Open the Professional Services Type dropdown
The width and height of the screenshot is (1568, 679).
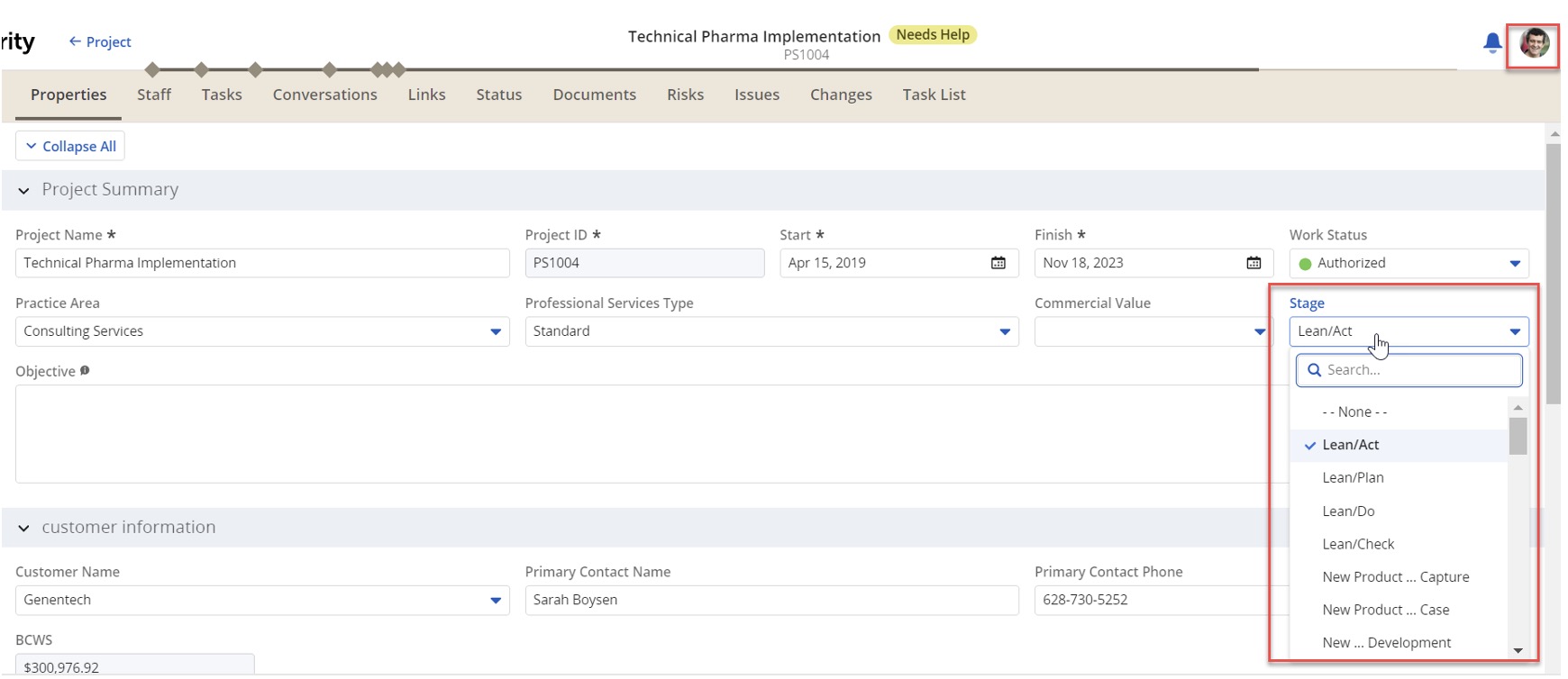pos(771,331)
